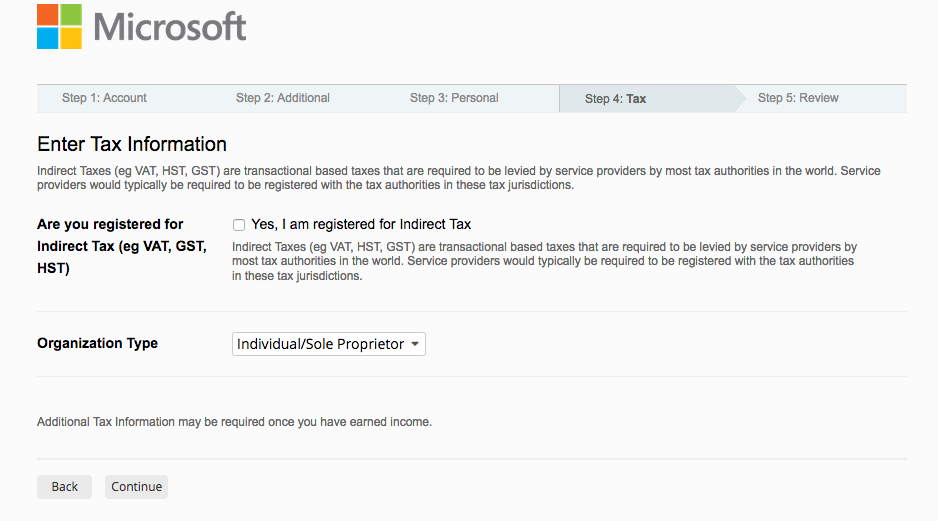Click the Continue button

click(x=136, y=487)
